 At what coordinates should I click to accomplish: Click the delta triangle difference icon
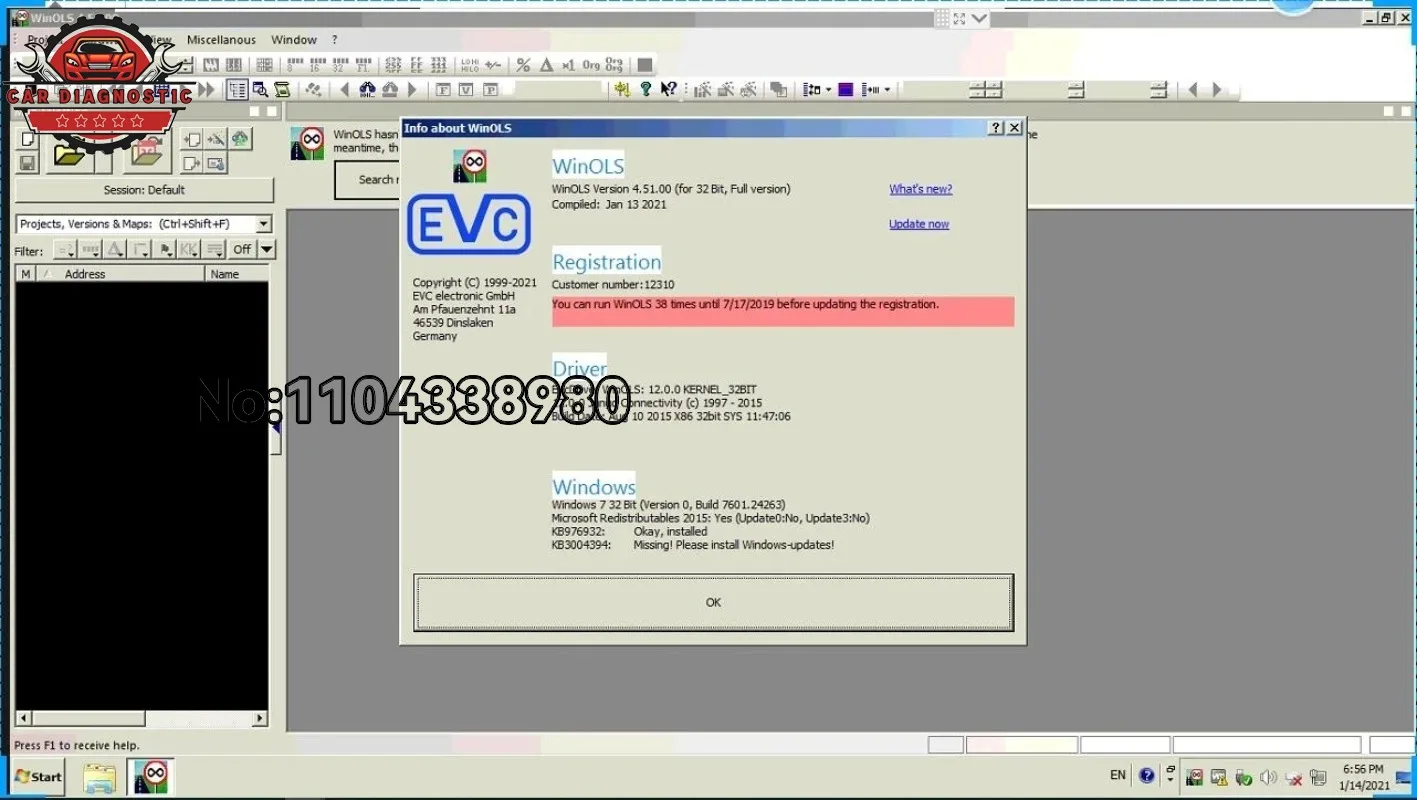coord(546,65)
